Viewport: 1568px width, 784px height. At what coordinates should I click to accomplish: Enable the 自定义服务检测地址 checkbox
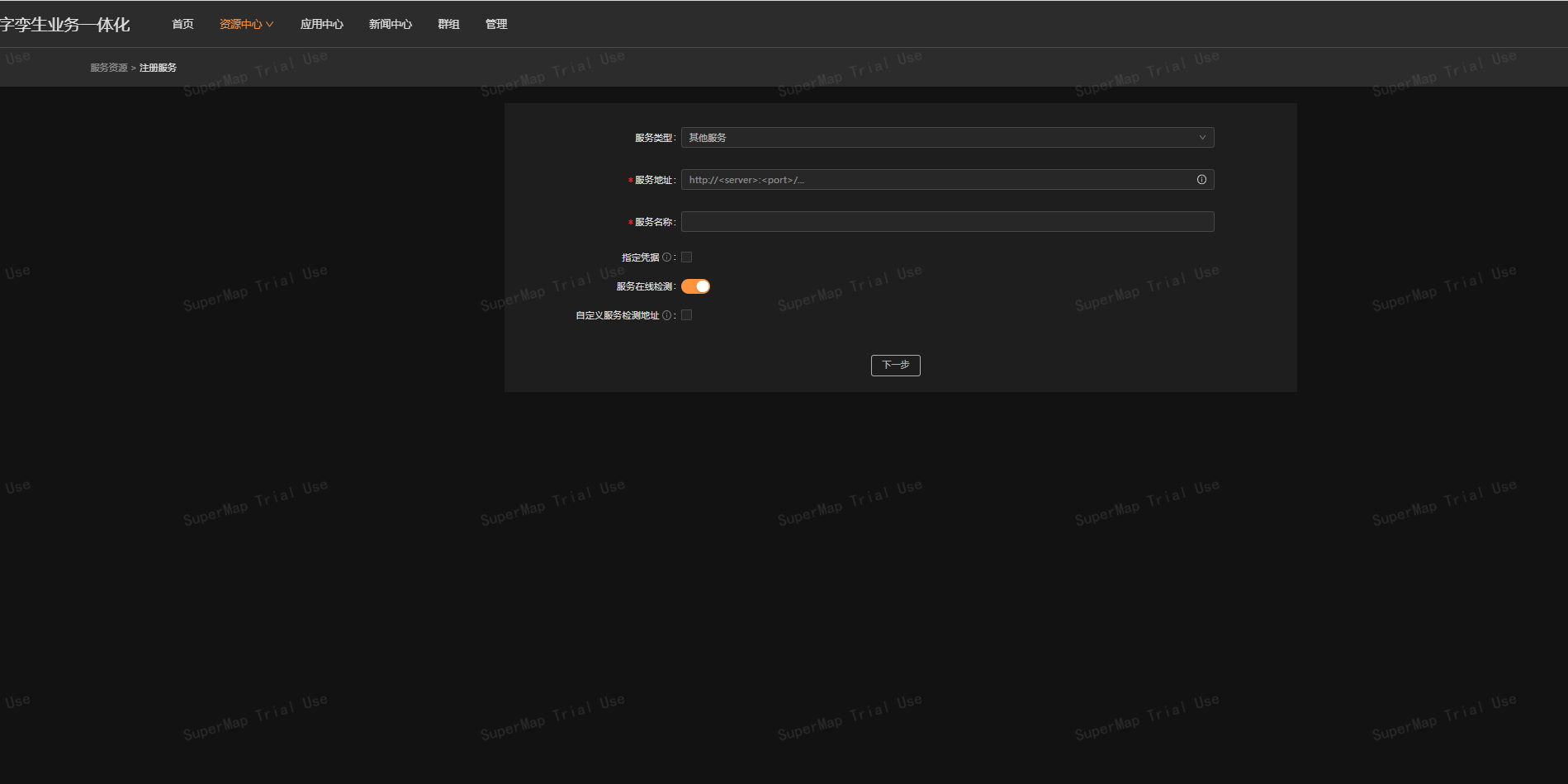686,315
